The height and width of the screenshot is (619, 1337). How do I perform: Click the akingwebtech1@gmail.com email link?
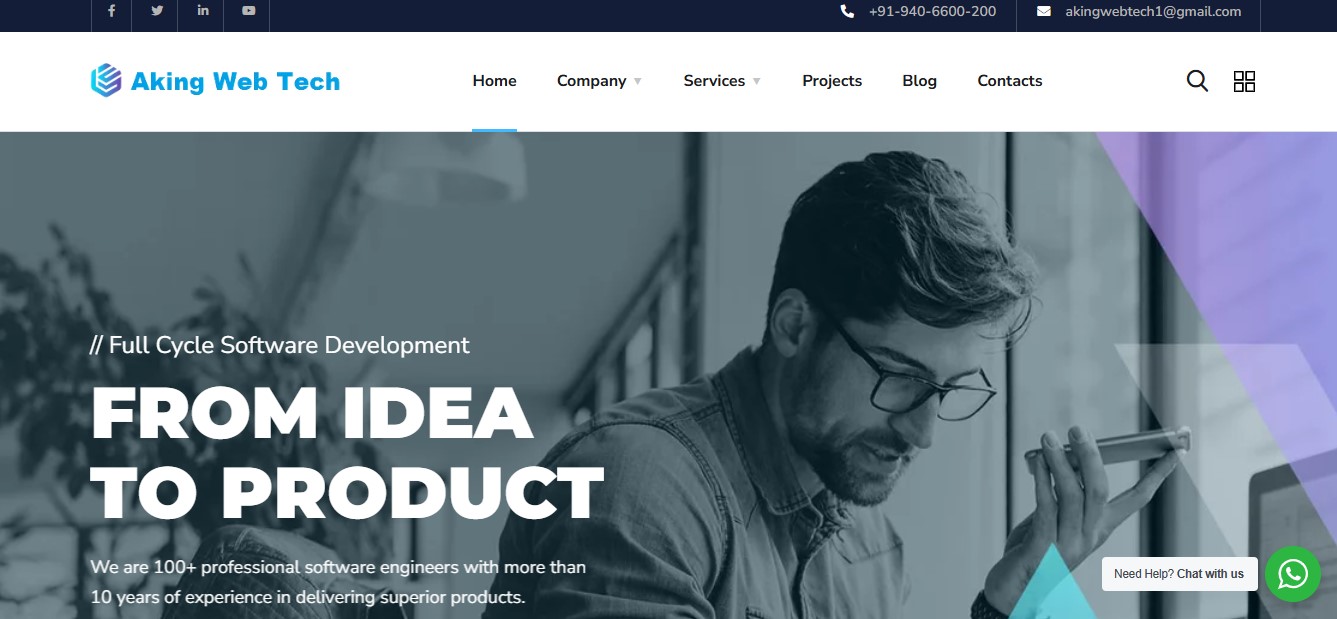pyautogui.click(x=1153, y=12)
